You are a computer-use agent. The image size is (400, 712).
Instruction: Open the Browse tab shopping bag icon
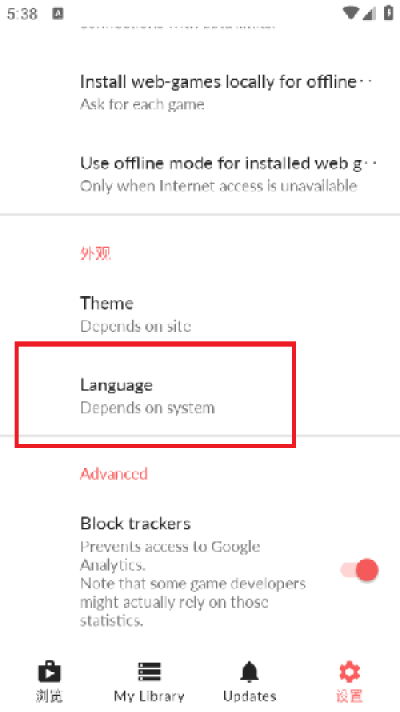coord(49,671)
